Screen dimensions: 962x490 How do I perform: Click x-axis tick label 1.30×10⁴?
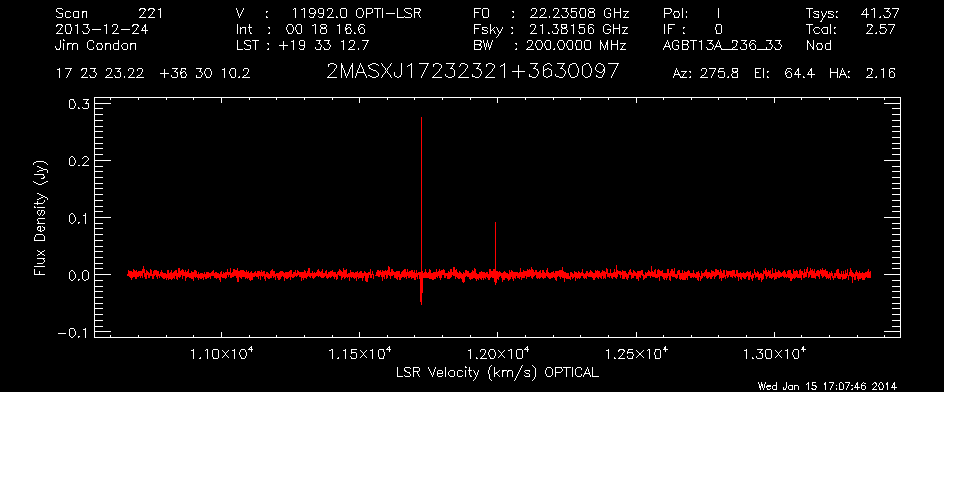point(774,353)
